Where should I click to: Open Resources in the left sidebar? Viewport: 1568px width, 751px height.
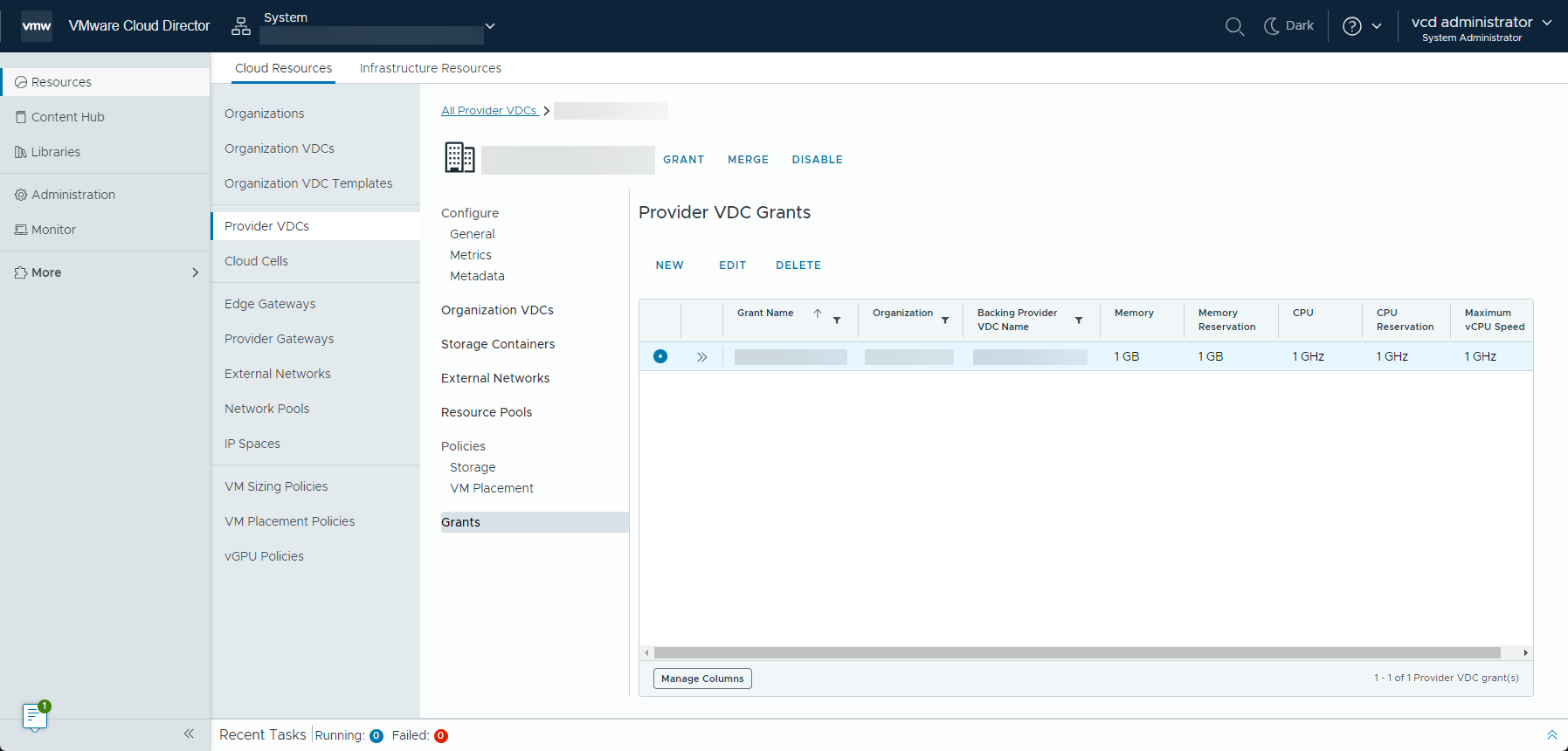coord(105,82)
